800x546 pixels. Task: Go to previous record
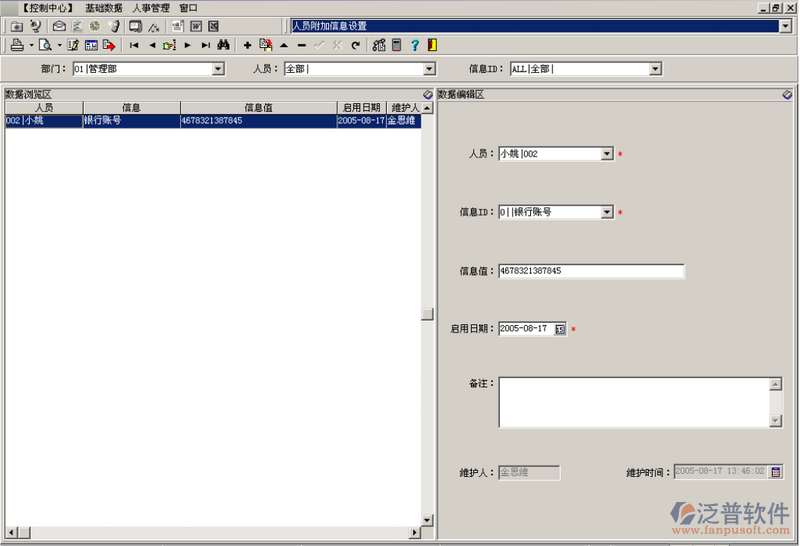tap(152, 45)
